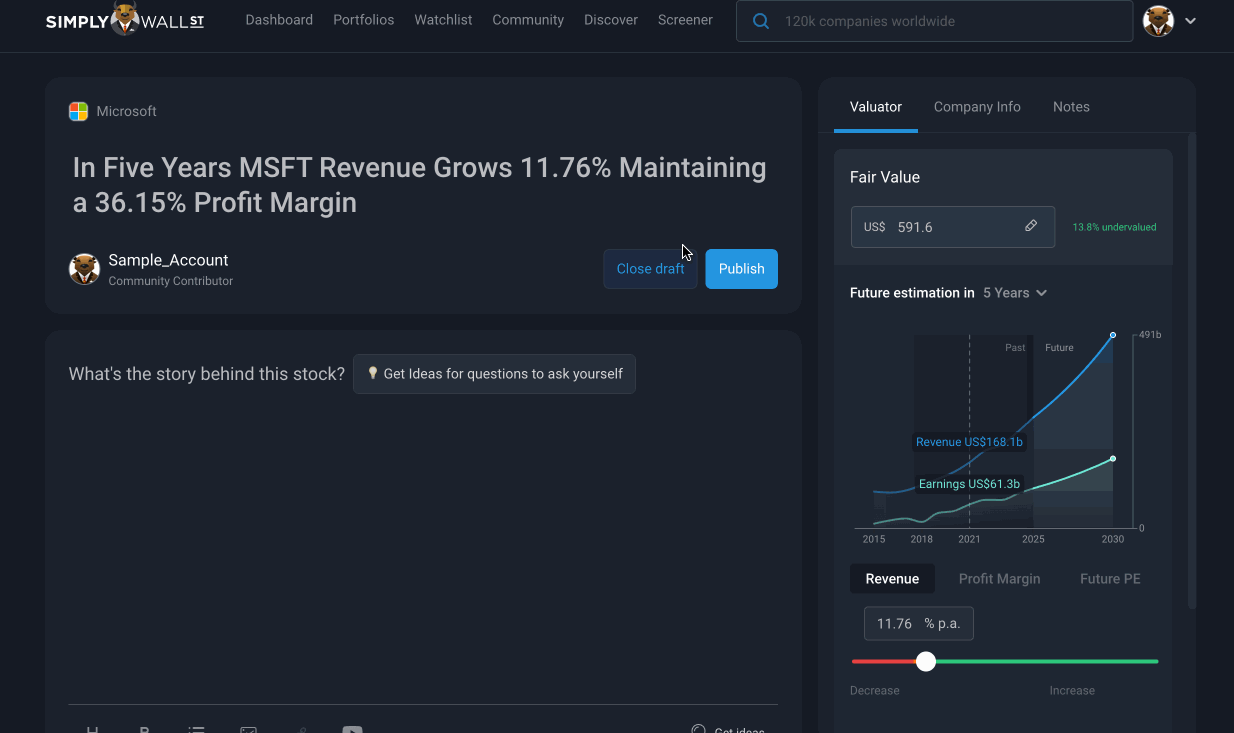The width and height of the screenshot is (1234, 733).
Task: Click the pencil edit icon in Fair Value
Action: (1031, 226)
